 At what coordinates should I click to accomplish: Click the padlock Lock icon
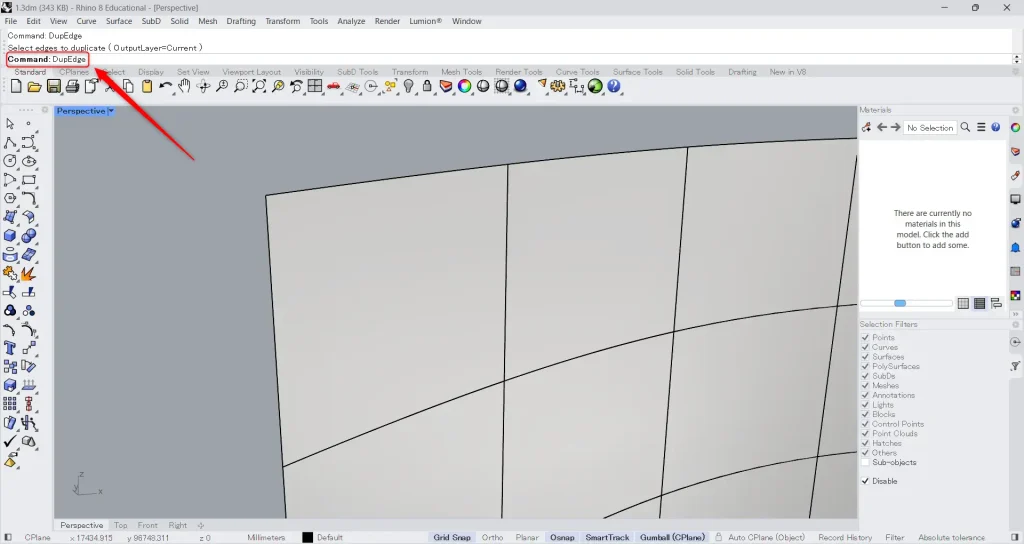pos(427,86)
